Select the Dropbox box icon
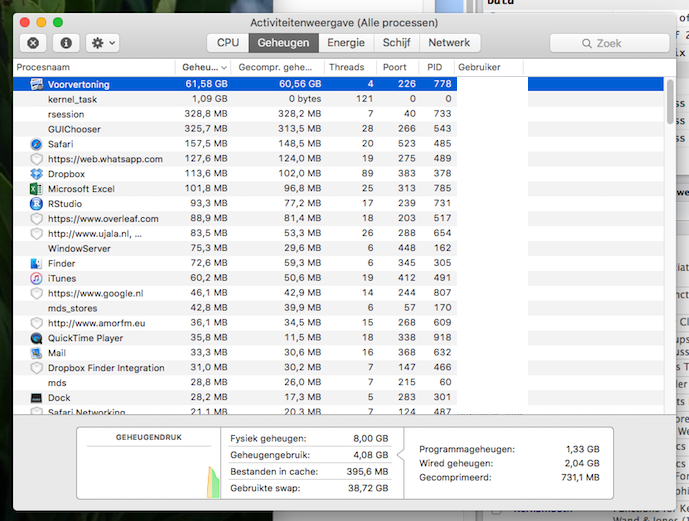 click(36, 174)
